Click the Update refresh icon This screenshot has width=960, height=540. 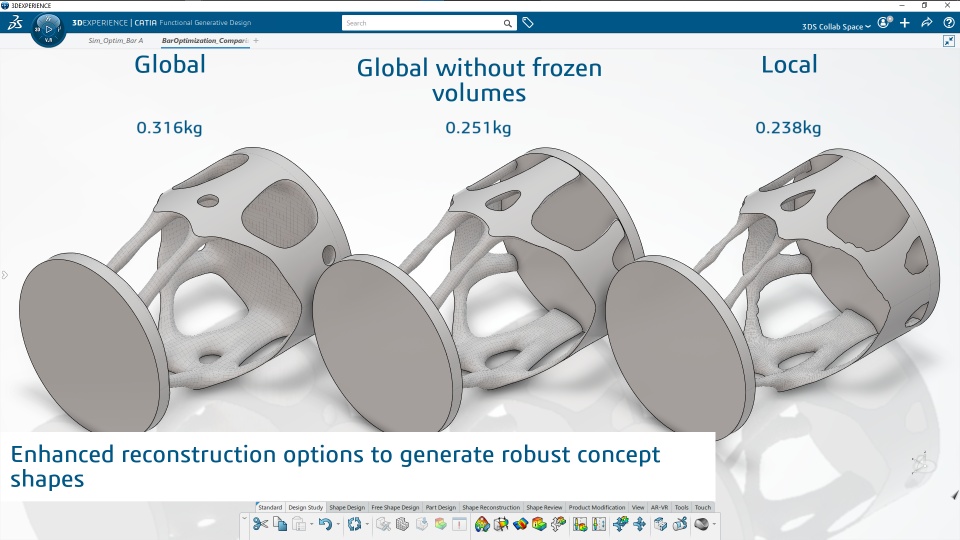tap(354, 524)
